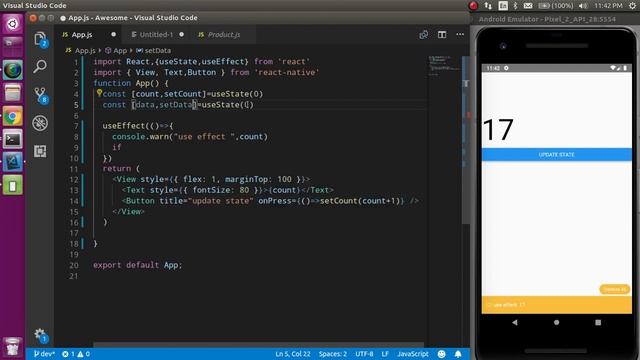This screenshot has height=360, width=640.
Task: Open the notifications bell in the status bar
Action: (458, 354)
